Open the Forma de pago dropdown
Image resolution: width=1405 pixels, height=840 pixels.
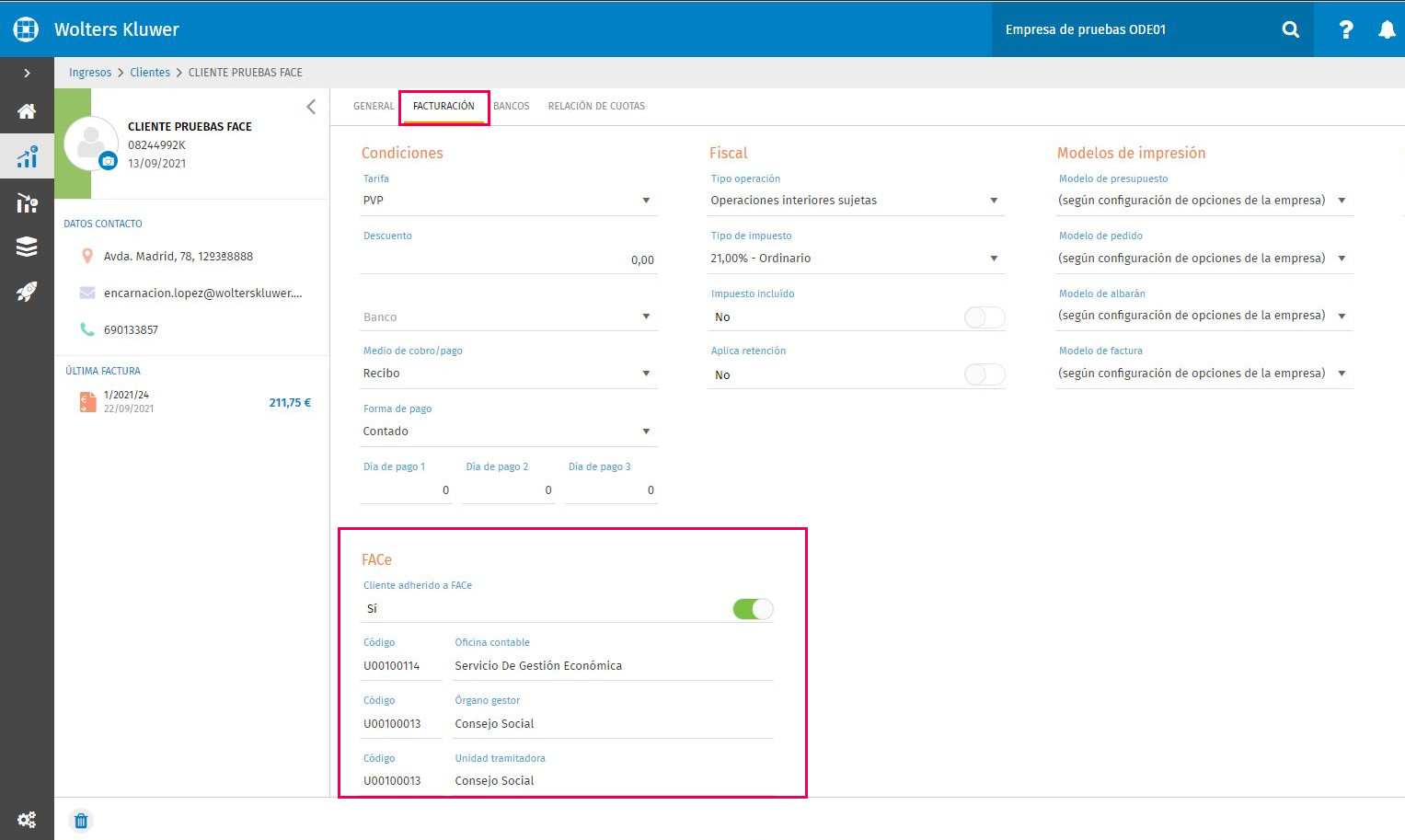tap(508, 432)
